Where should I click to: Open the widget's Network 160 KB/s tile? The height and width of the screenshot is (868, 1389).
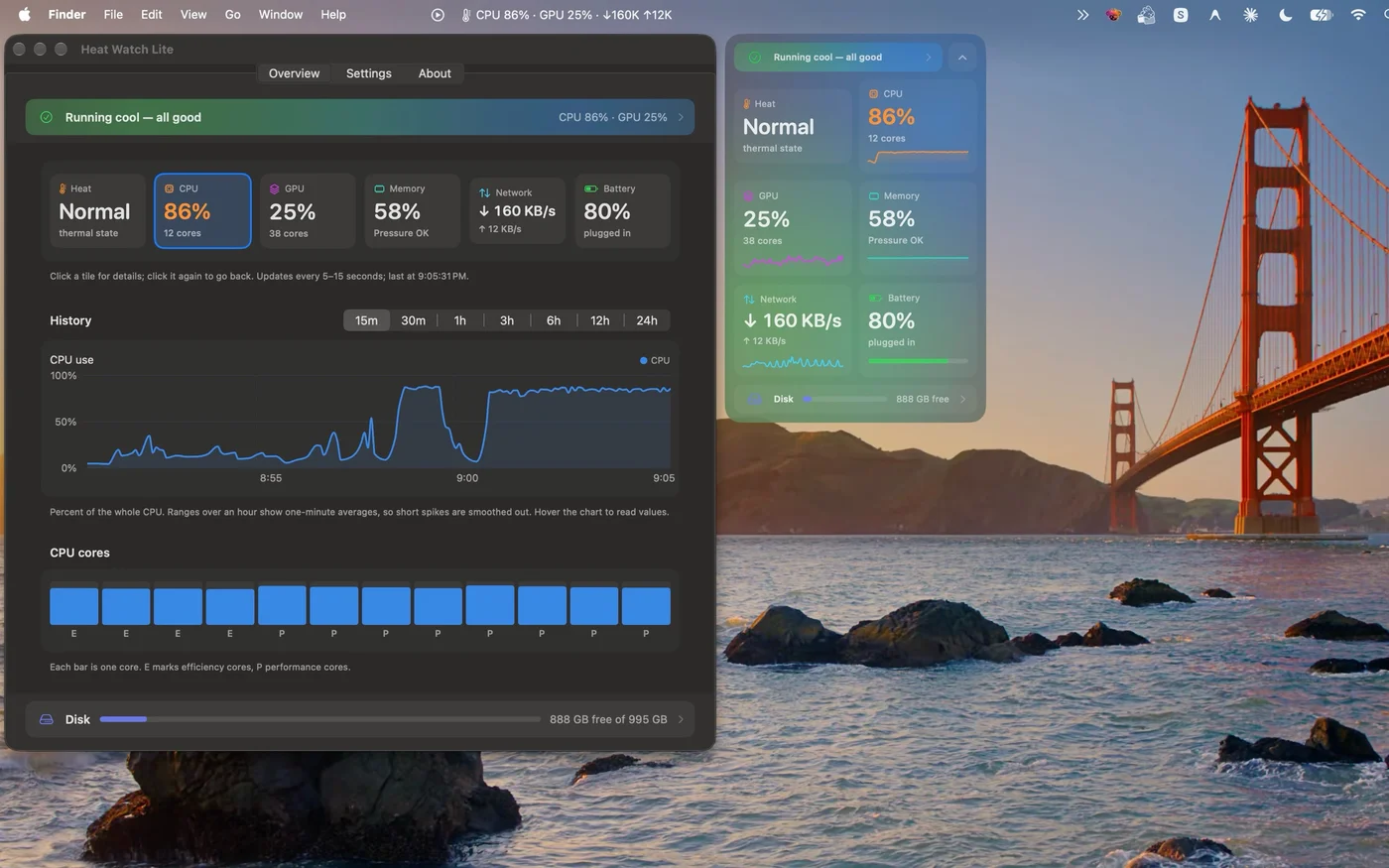click(794, 331)
